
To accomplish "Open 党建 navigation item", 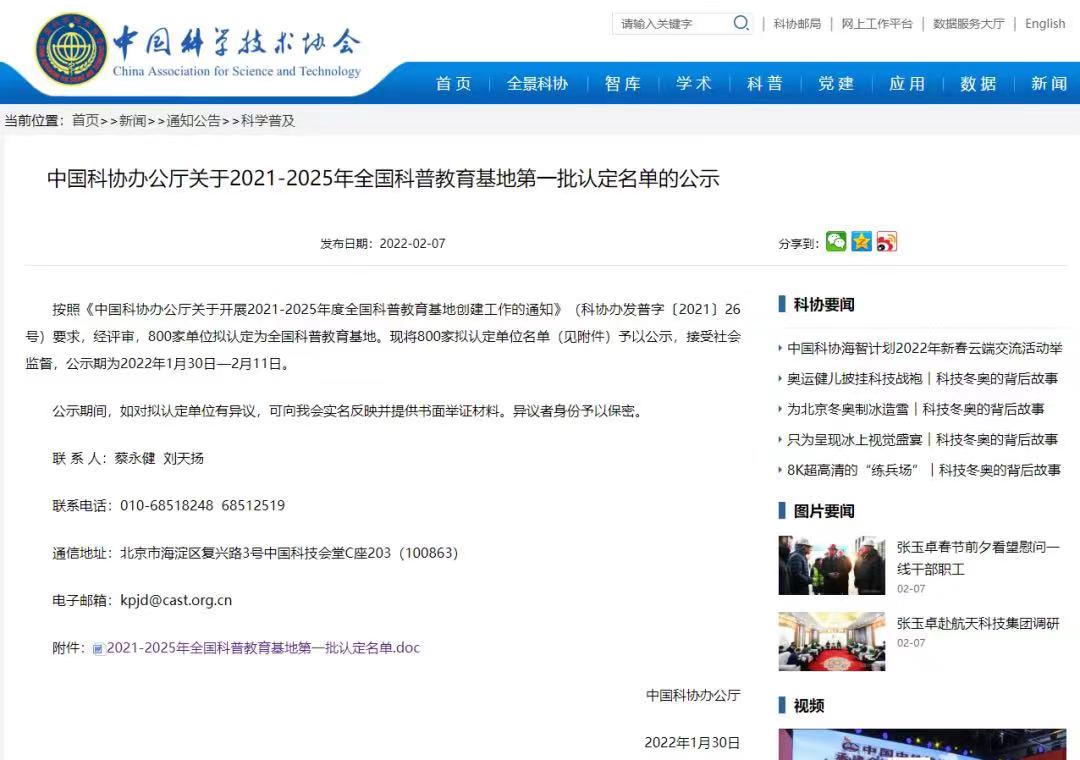I will tap(836, 84).
